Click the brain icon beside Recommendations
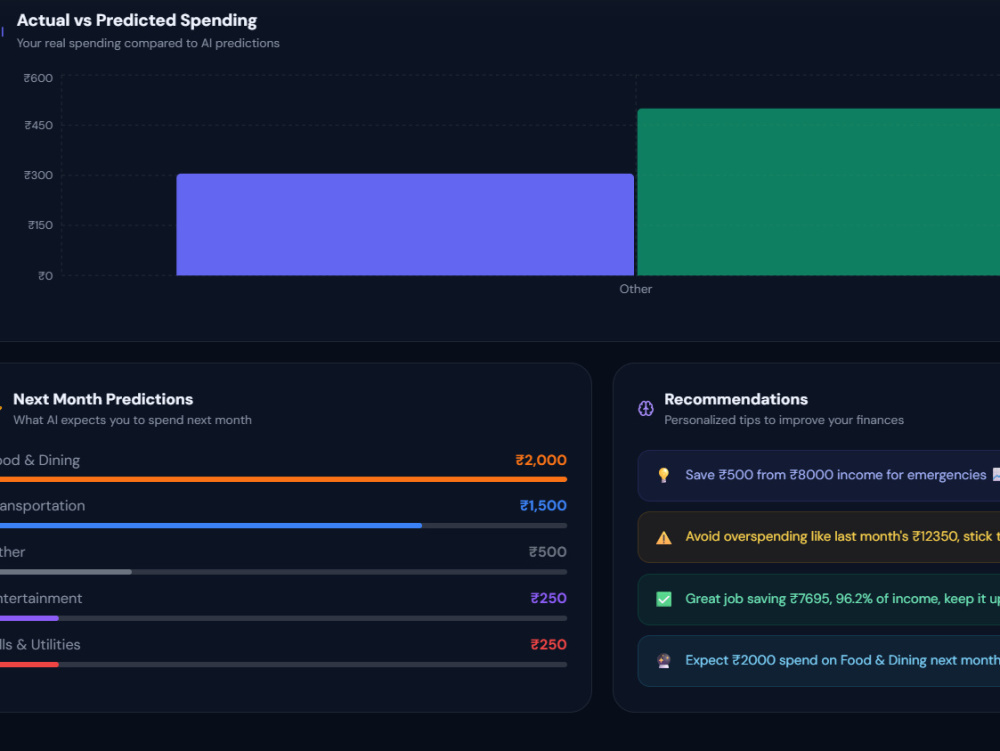Screen dimensions: 1000x751 [645, 409]
